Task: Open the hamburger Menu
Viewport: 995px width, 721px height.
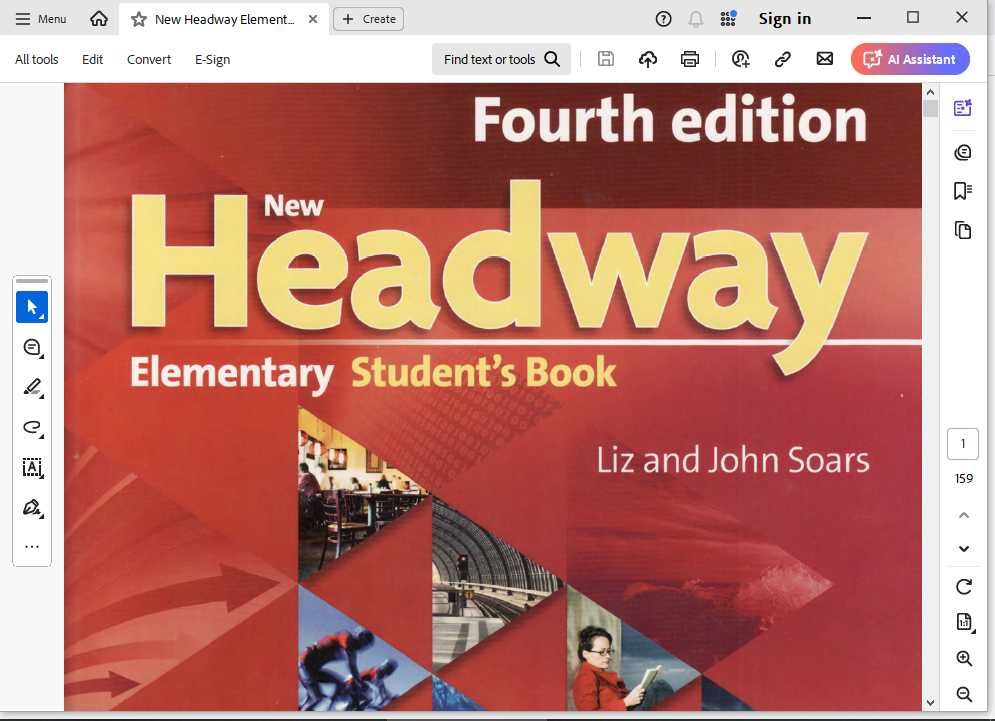Action: point(41,19)
